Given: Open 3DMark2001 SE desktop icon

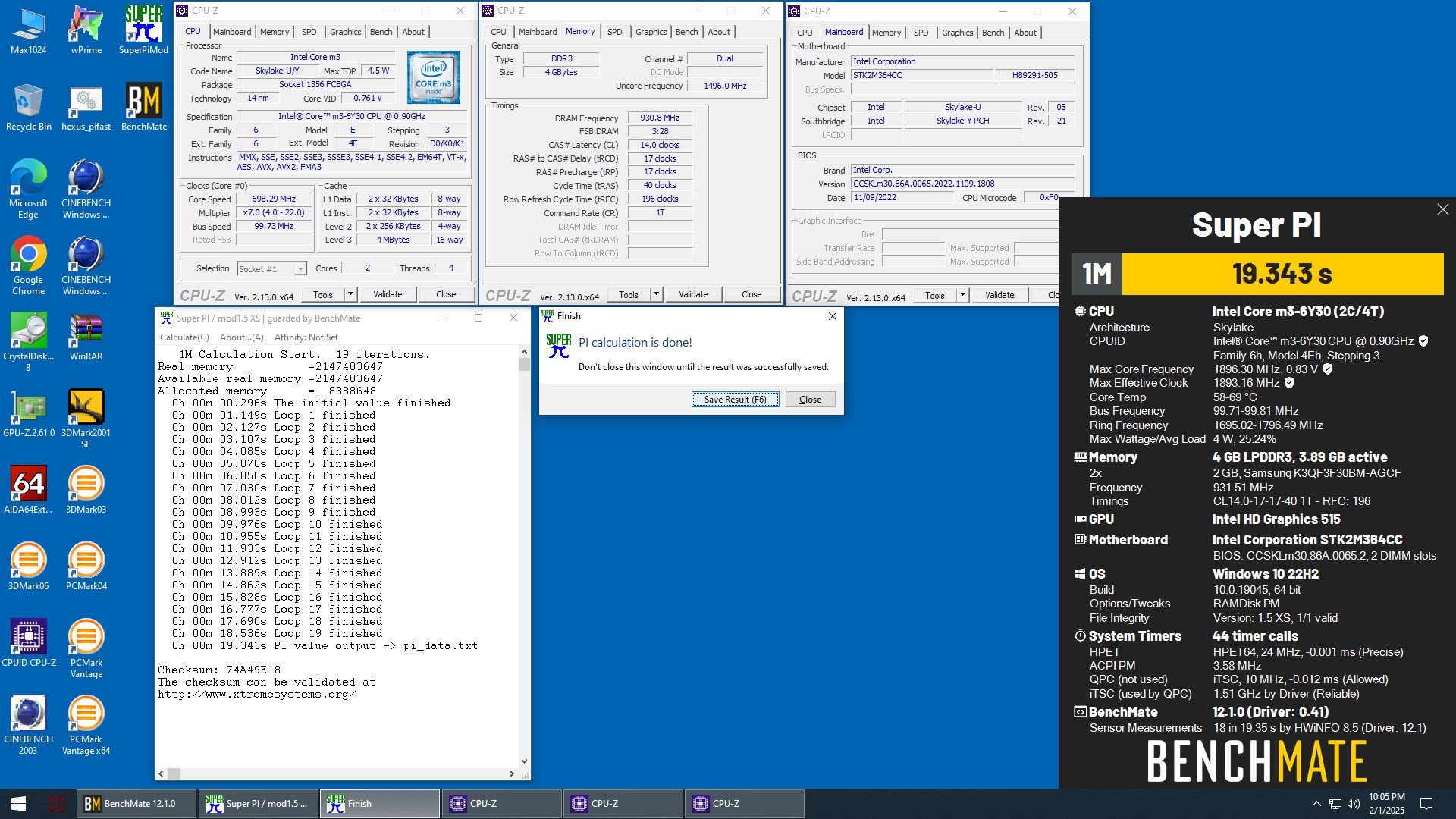Looking at the screenshot, I should [x=86, y=419].
